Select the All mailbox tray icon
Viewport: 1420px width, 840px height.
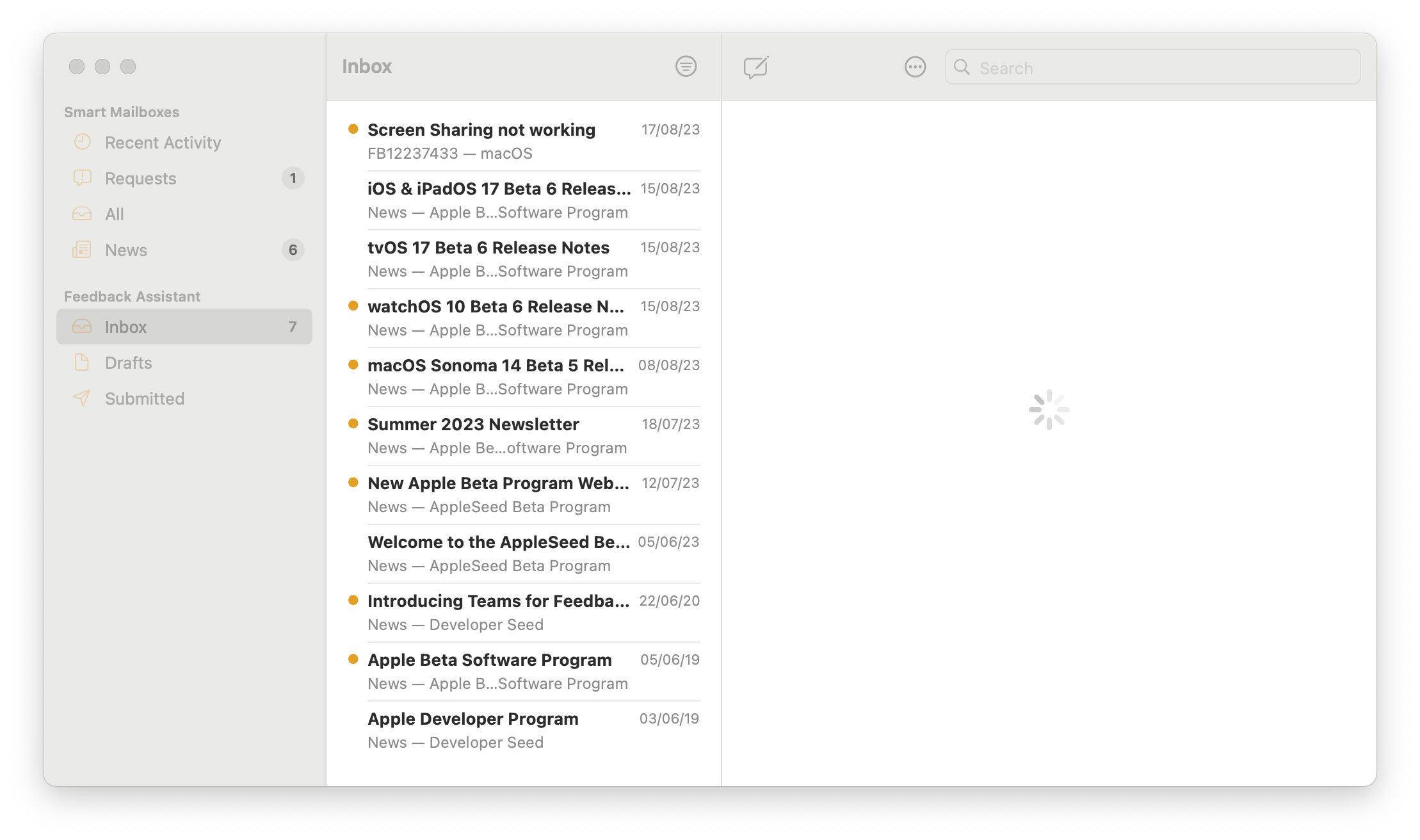[x=82, y=214]
